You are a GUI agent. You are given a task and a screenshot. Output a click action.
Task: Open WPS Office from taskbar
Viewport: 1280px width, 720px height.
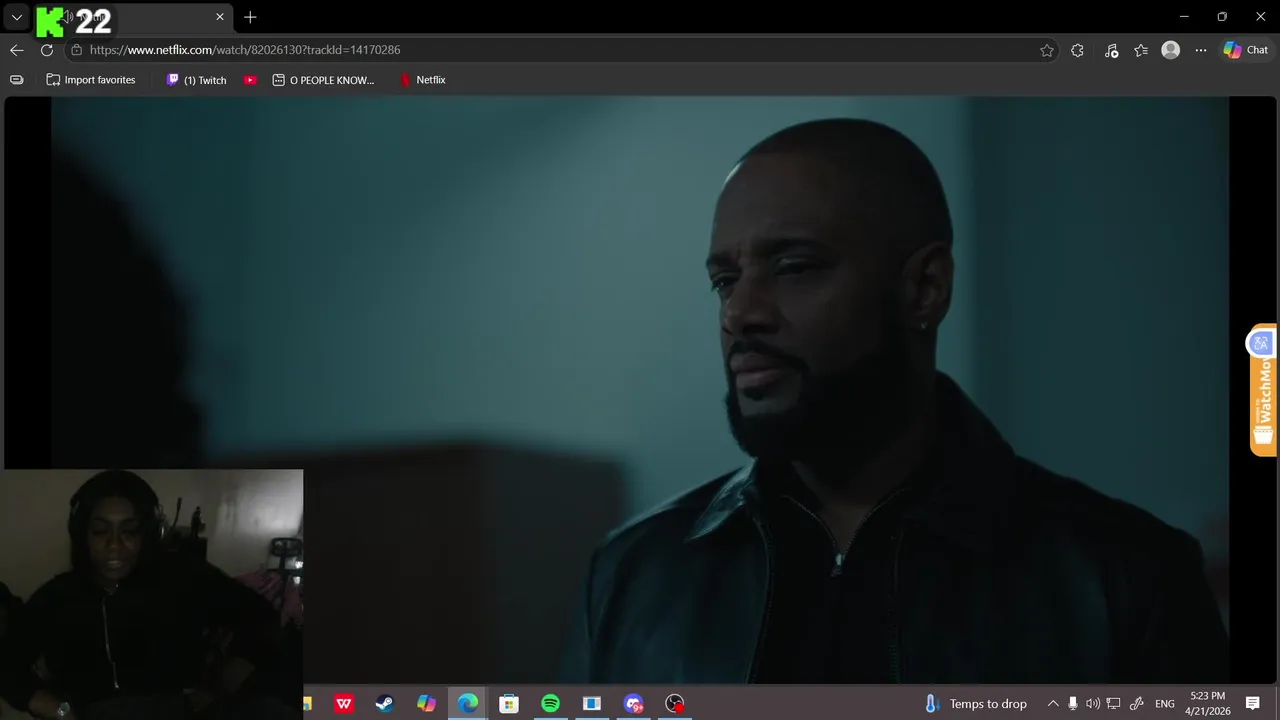344,704
